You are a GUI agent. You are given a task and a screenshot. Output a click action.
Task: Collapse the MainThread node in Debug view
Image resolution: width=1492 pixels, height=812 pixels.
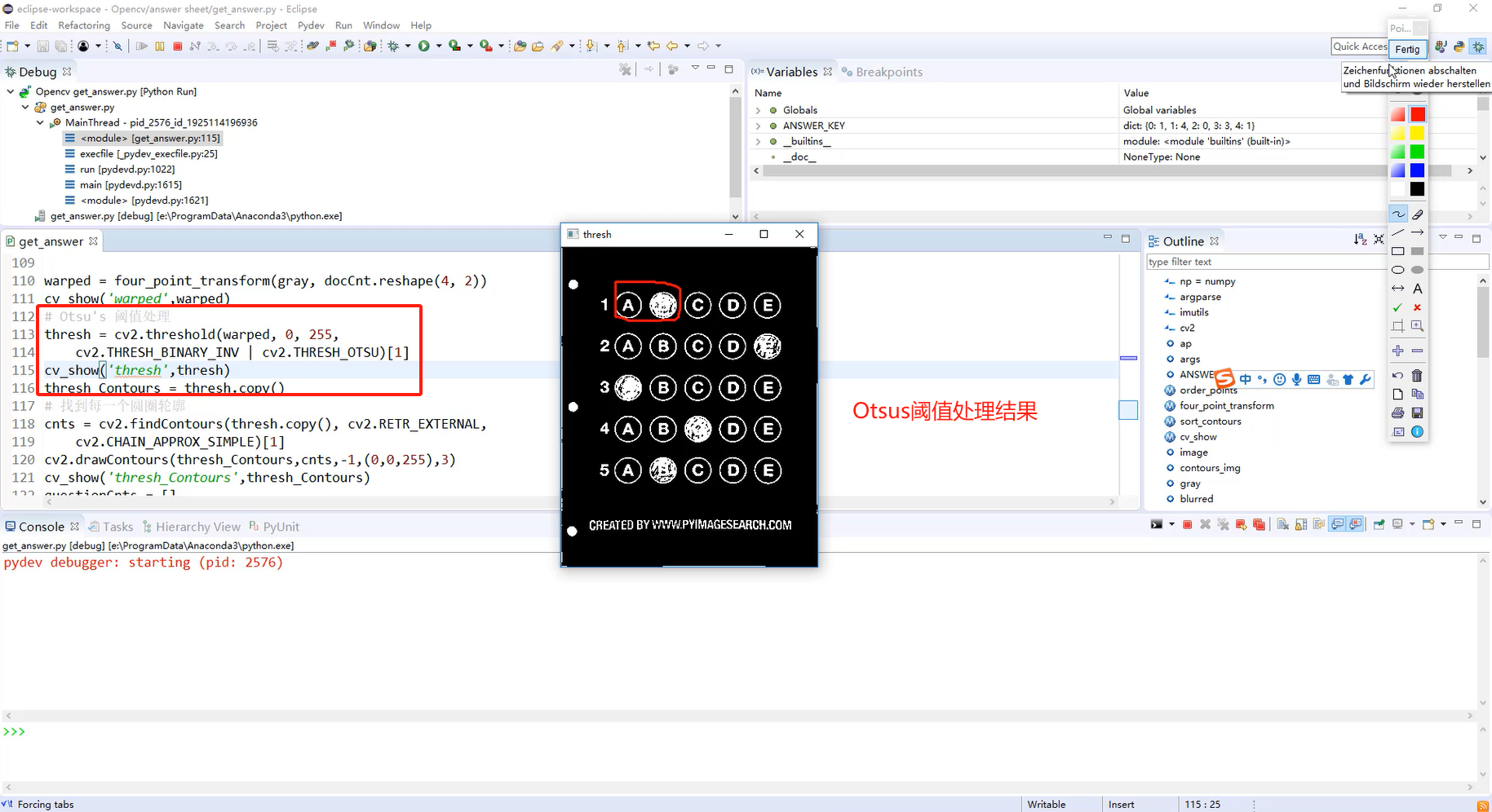click(x=40, y=122)
